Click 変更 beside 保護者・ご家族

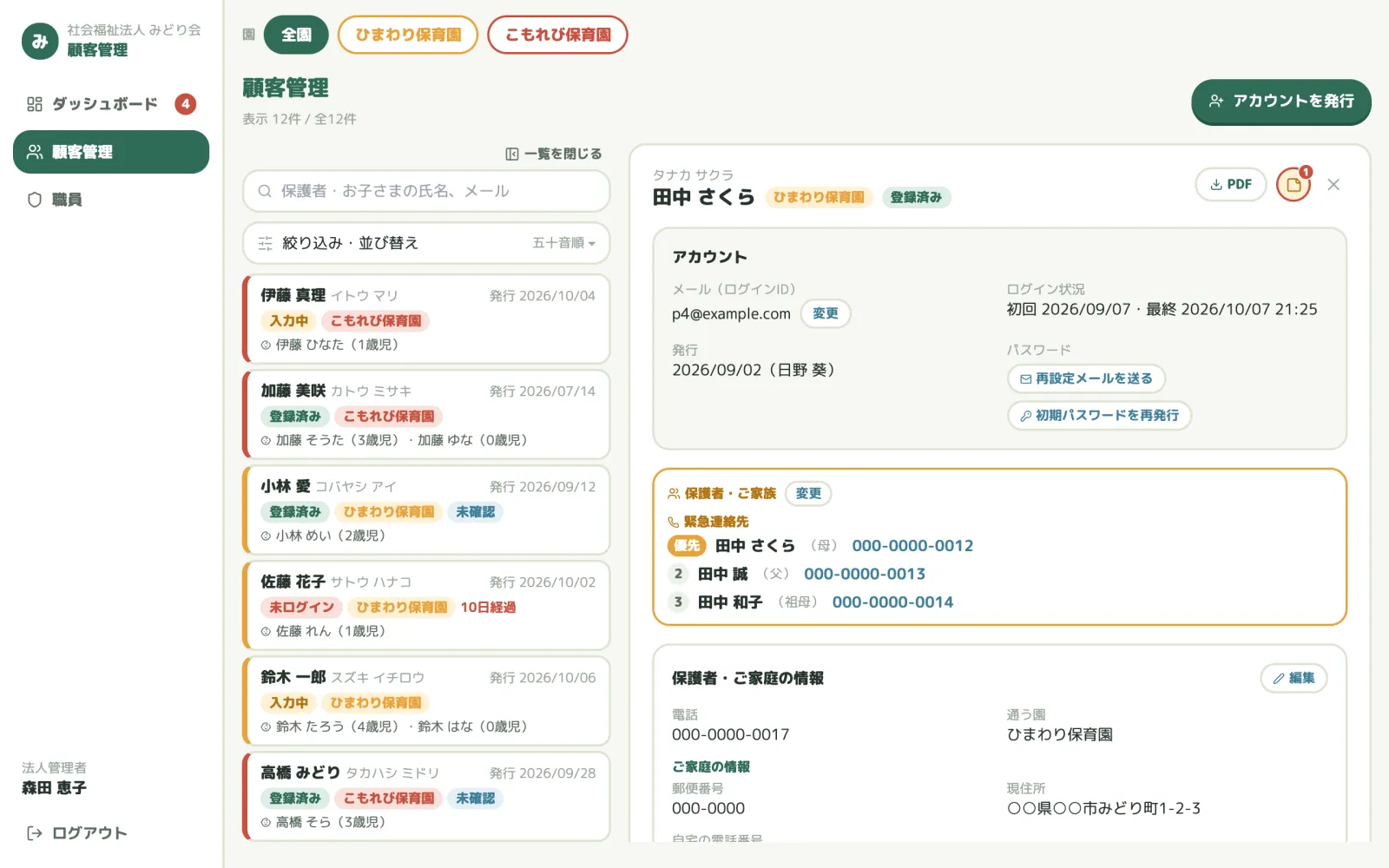coord(808,493)
